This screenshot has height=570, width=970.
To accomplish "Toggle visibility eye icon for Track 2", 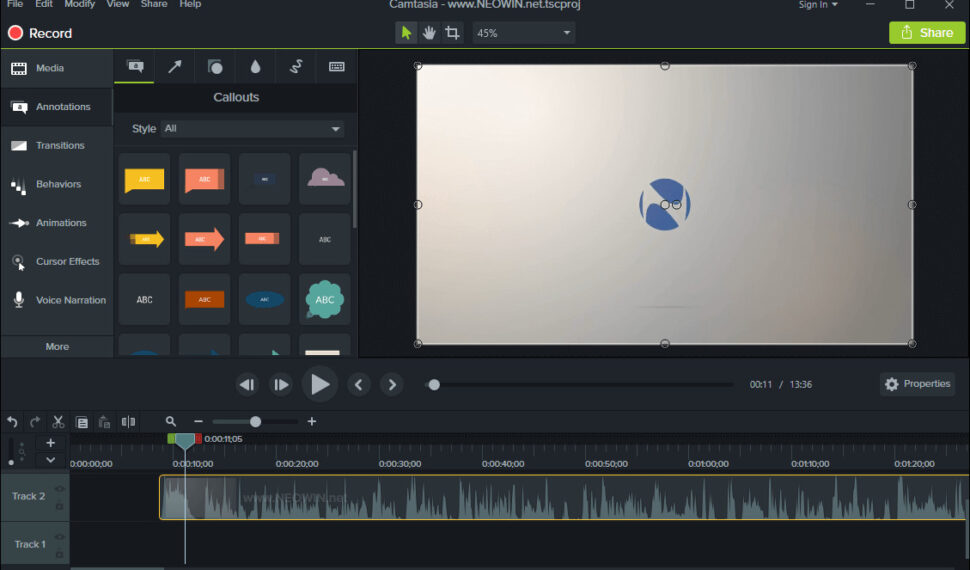I will [x=60, y=489].
